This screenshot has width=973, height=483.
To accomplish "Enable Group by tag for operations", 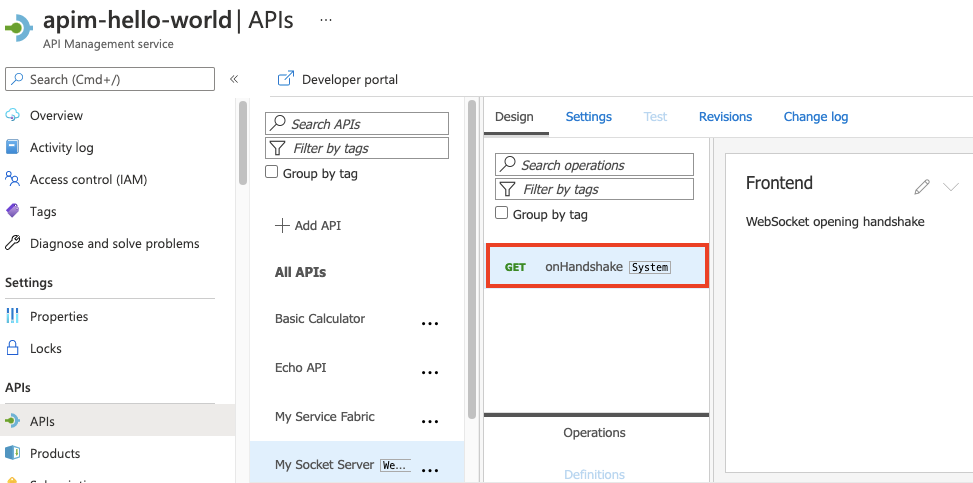I will coord(501,213).
